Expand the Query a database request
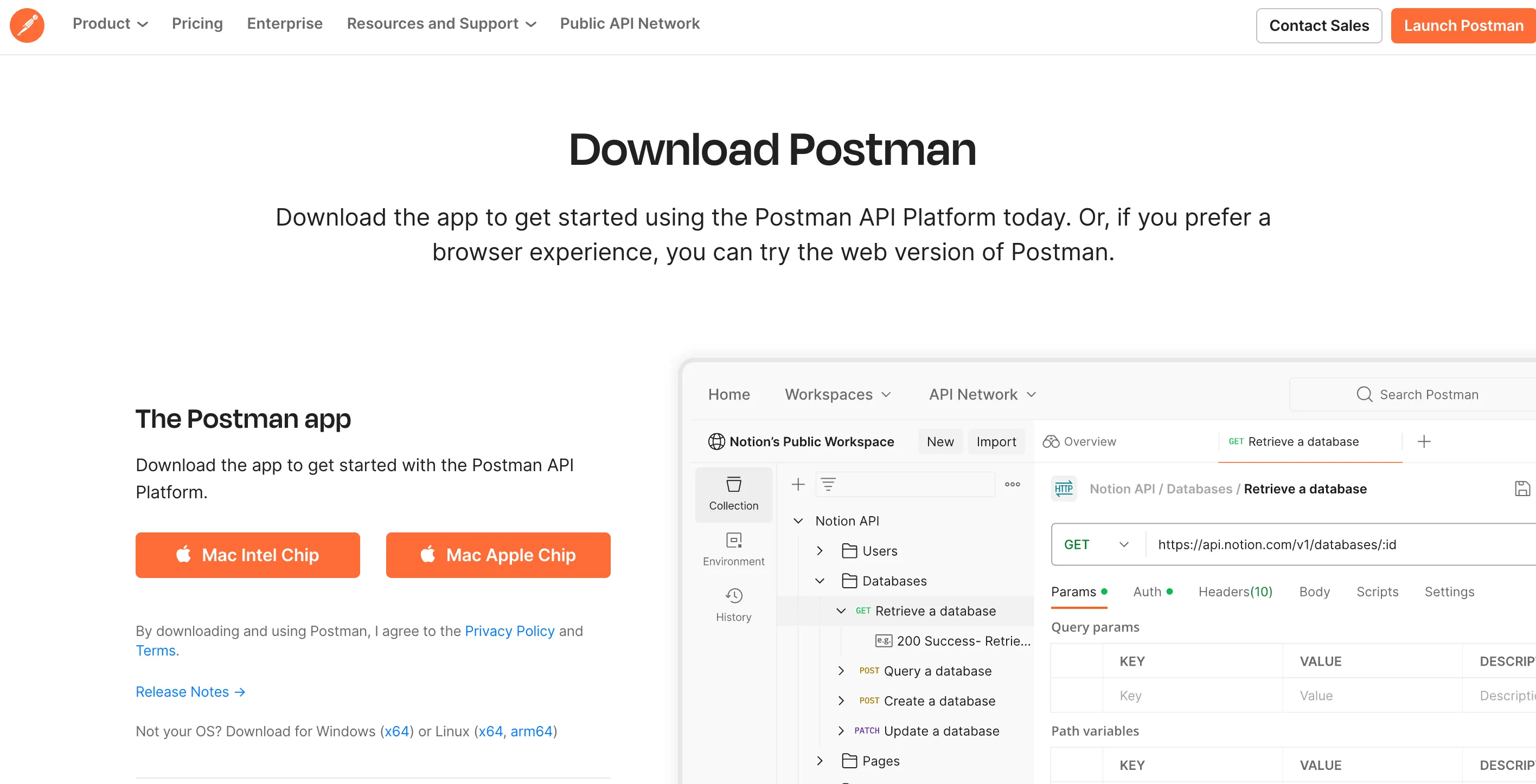 point(841,671)
